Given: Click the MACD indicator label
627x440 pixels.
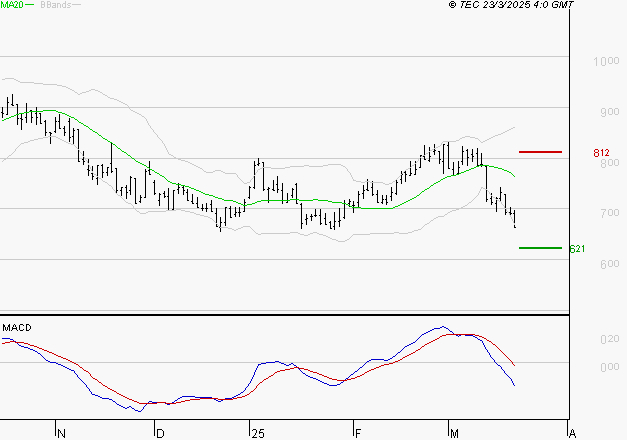Looking at the screenshot, I should (x=17, y=328).
